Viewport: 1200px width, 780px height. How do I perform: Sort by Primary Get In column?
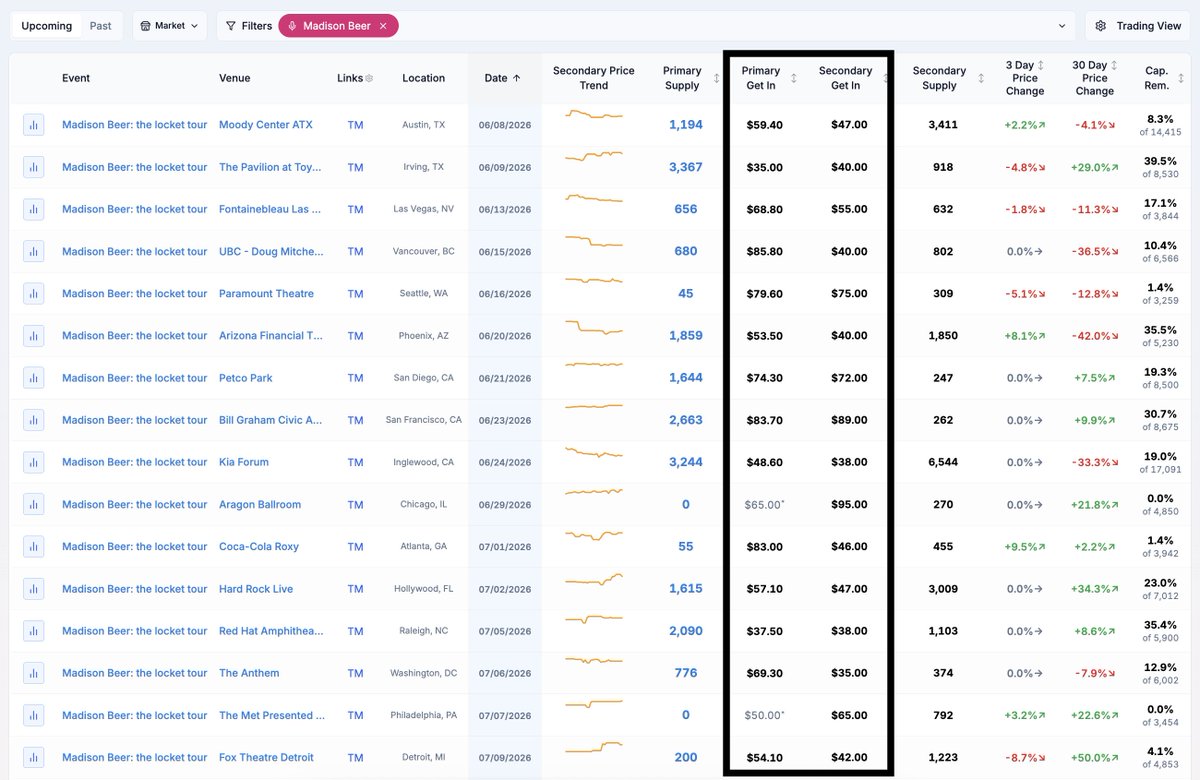pyautogui.click(x=794, y=78)
